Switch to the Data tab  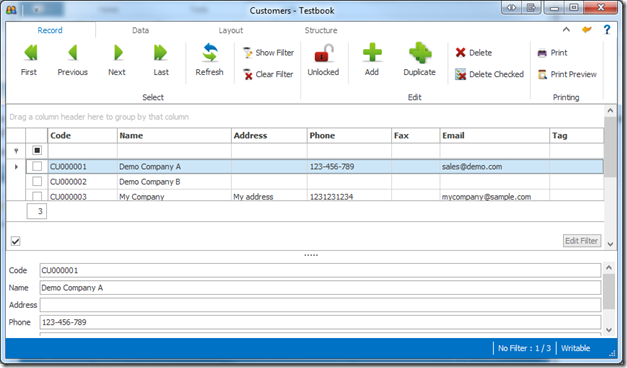coord(140,30)
